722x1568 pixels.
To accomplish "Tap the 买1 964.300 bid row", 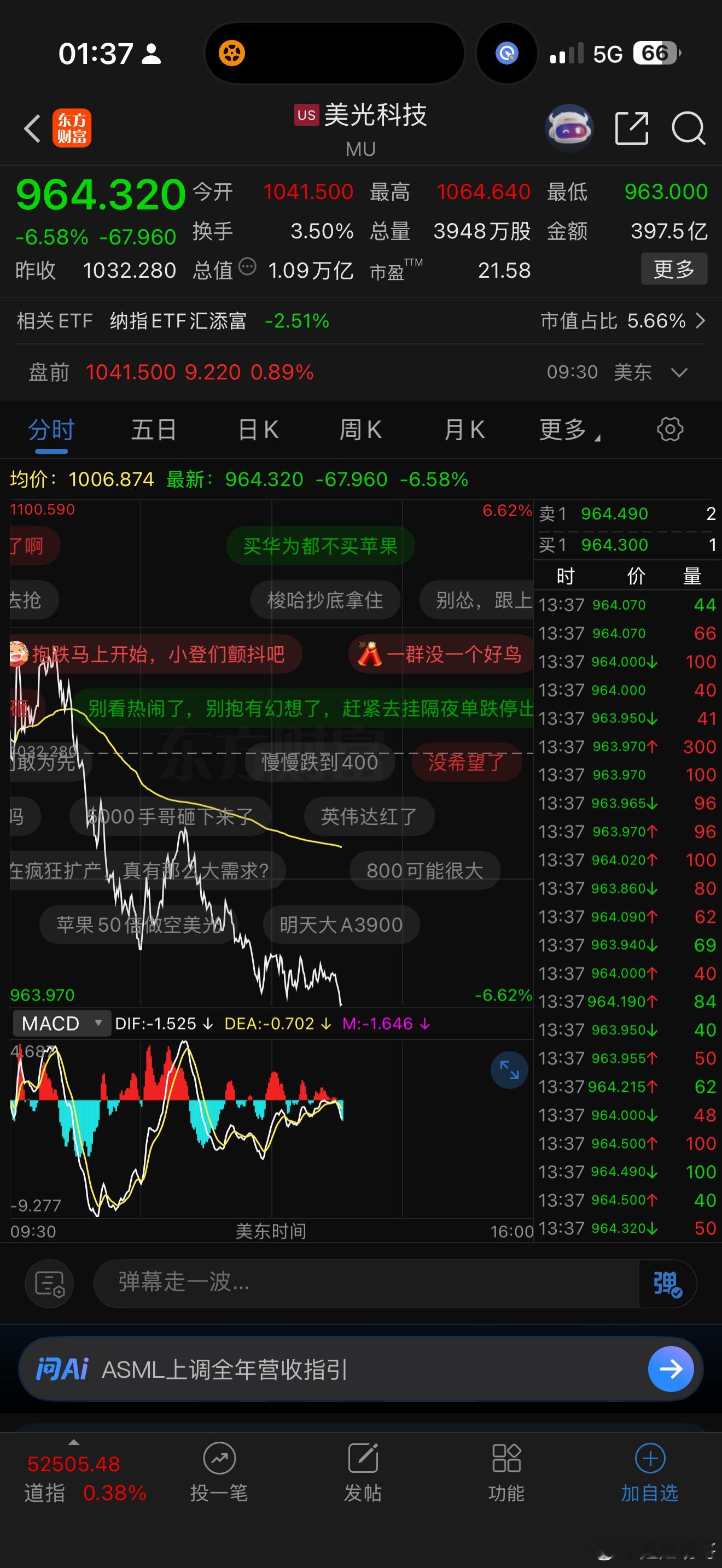I will [627, 545].
